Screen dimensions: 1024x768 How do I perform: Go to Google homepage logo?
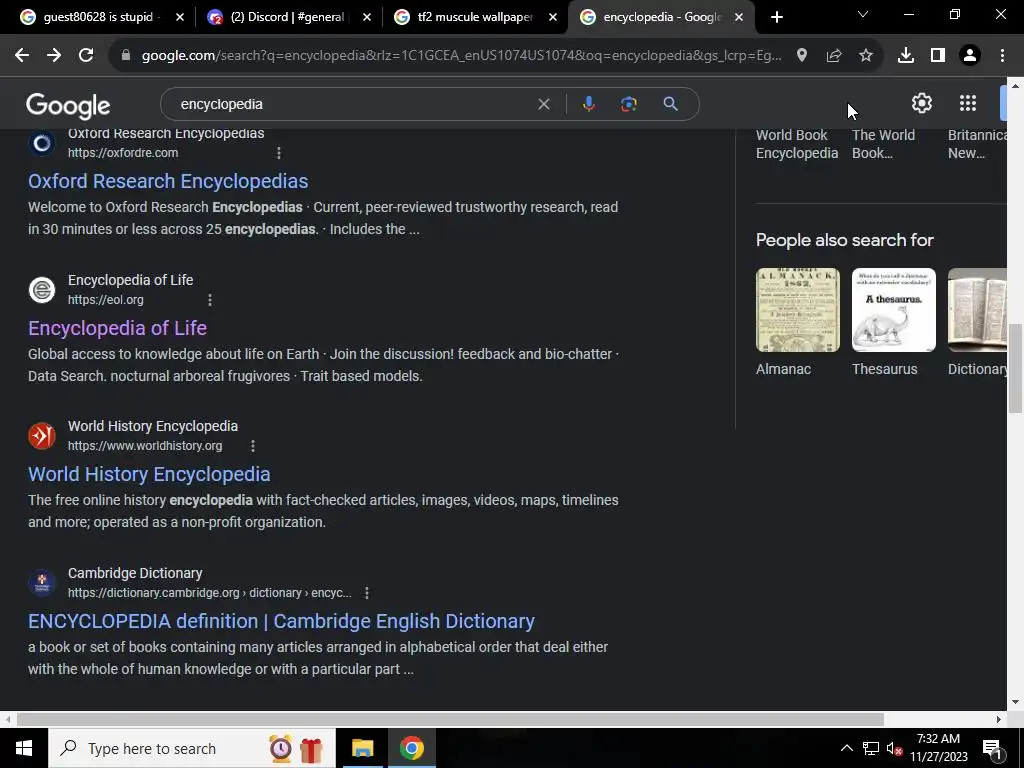(x=68, y=105)
